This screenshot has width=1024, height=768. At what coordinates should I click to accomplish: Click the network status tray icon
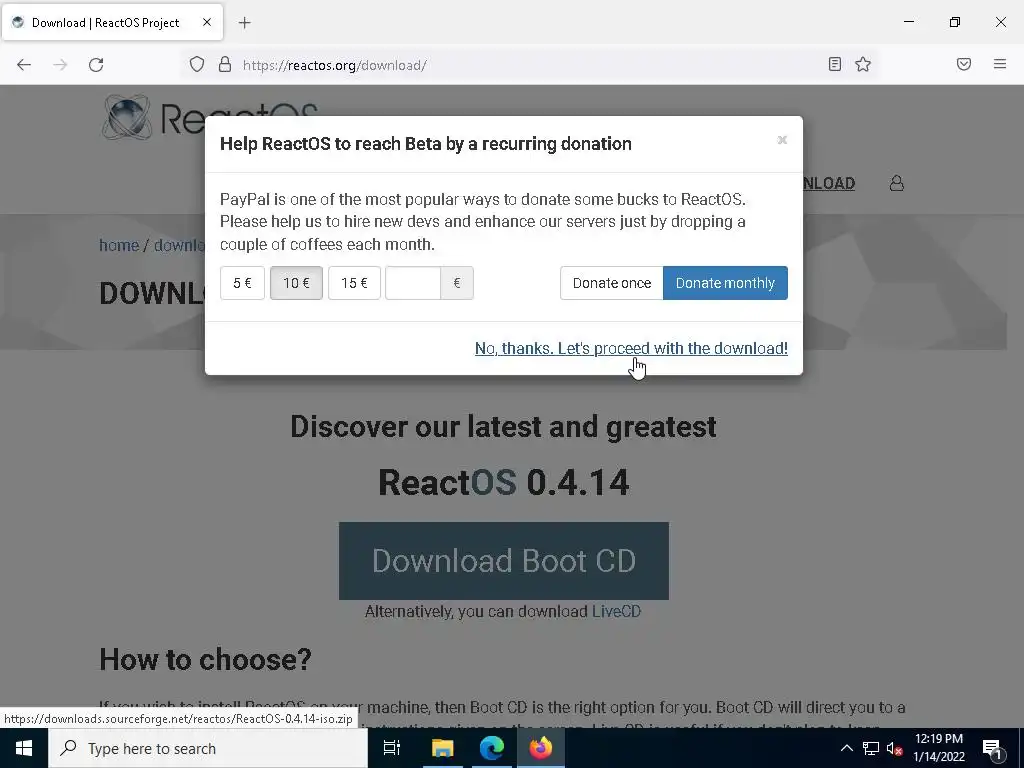click(x=871, y=748)
